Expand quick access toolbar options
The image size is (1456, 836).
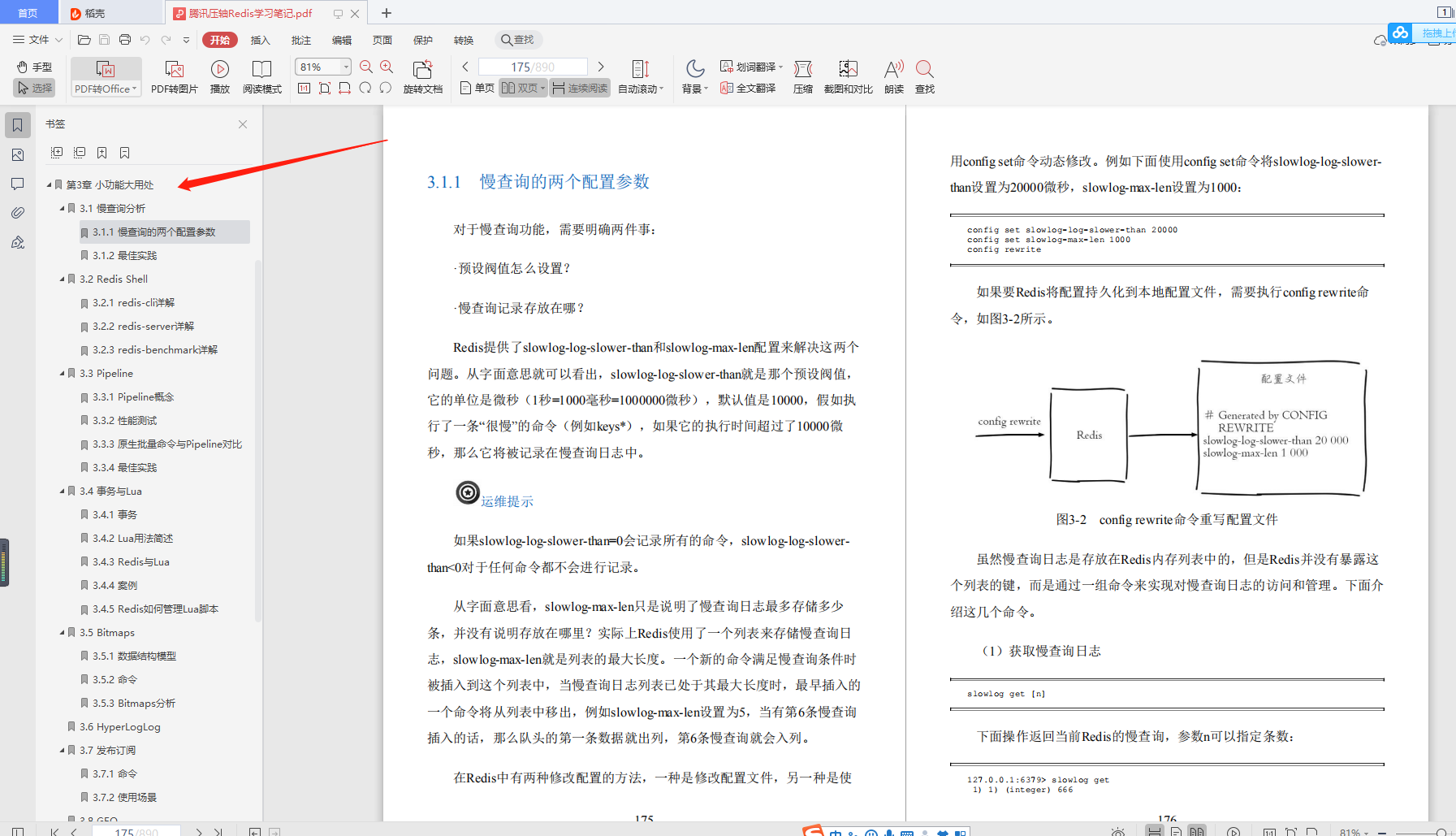point(186,39)
